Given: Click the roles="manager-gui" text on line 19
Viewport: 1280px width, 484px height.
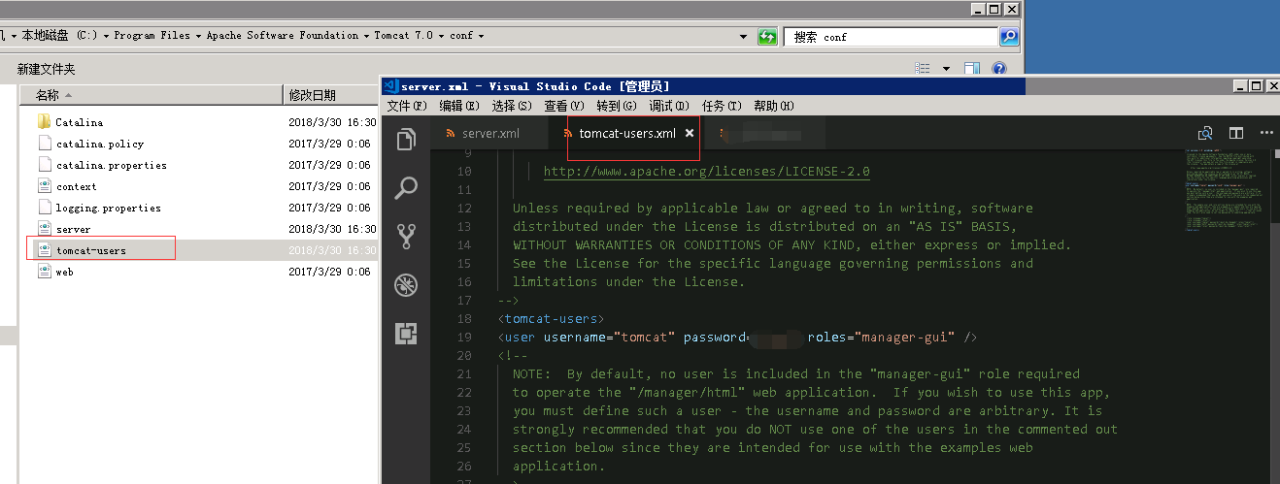Looking at the screenshot, I should click(880, 337).
